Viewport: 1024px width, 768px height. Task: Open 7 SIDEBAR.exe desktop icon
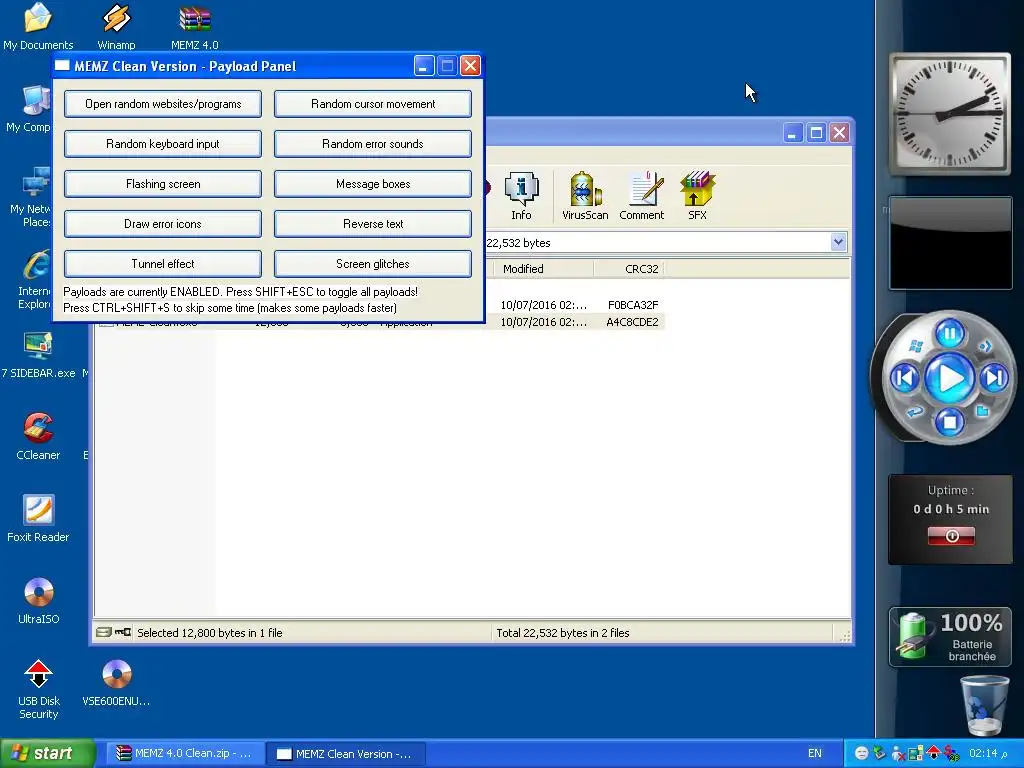coord(38,355)
